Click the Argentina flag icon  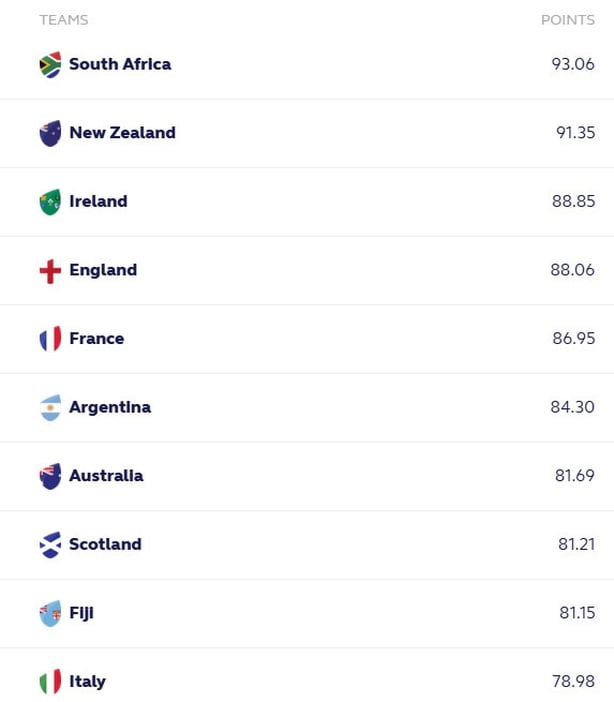tap(50, 408)
